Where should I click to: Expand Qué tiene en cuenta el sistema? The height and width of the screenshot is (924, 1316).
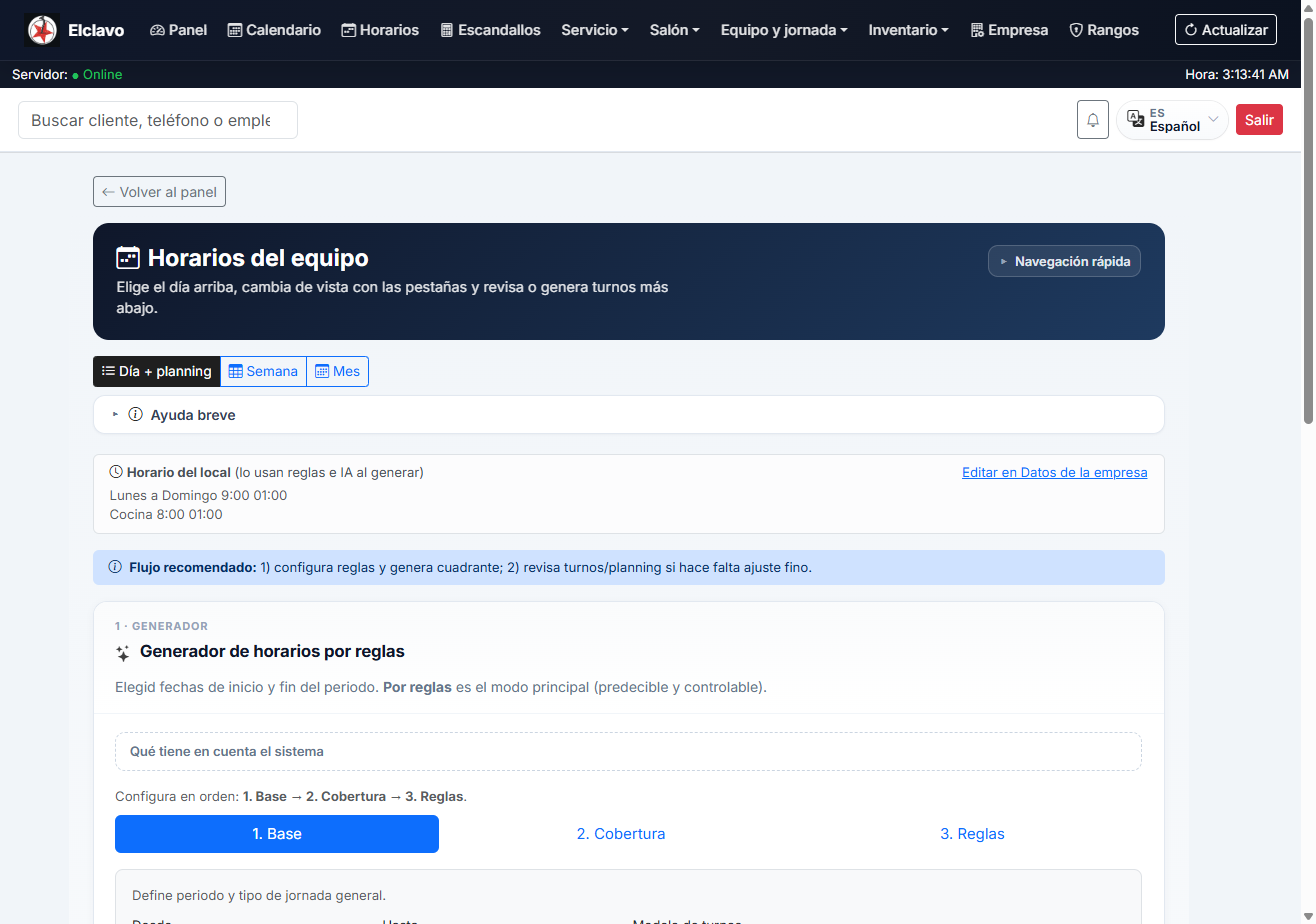pos(628,751)
